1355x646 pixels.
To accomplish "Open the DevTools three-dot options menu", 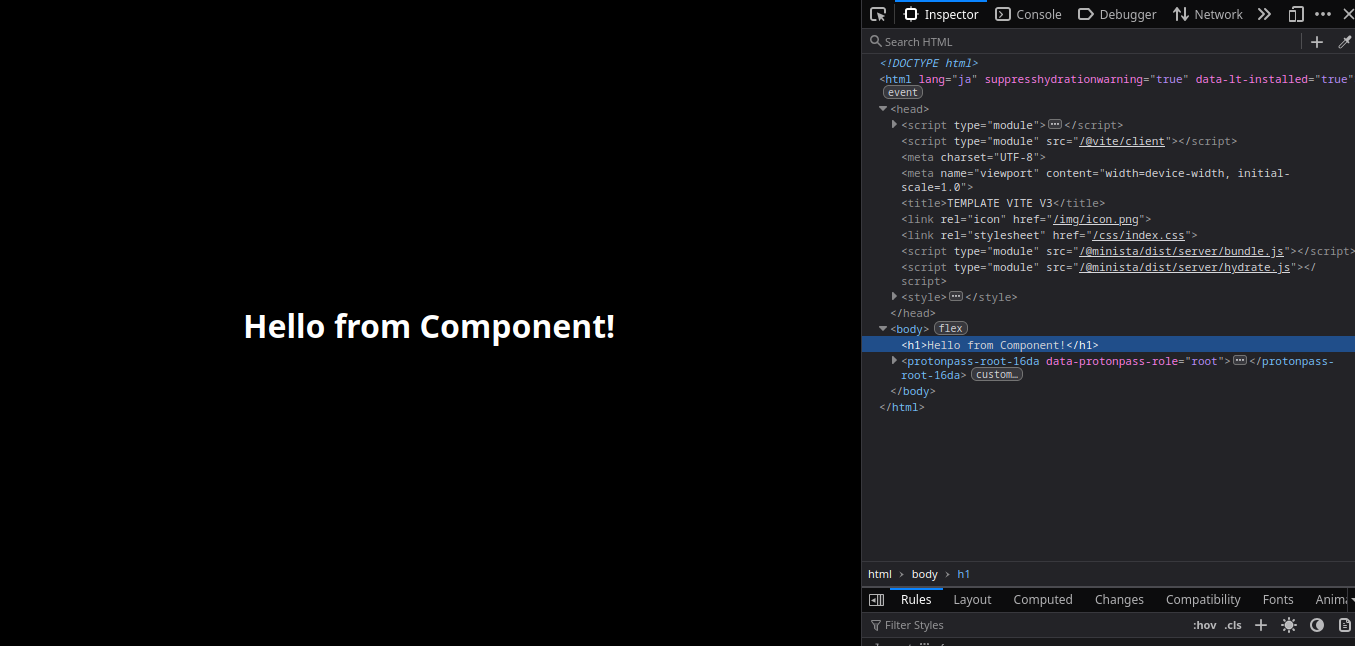I will (x=1323, y=14).
